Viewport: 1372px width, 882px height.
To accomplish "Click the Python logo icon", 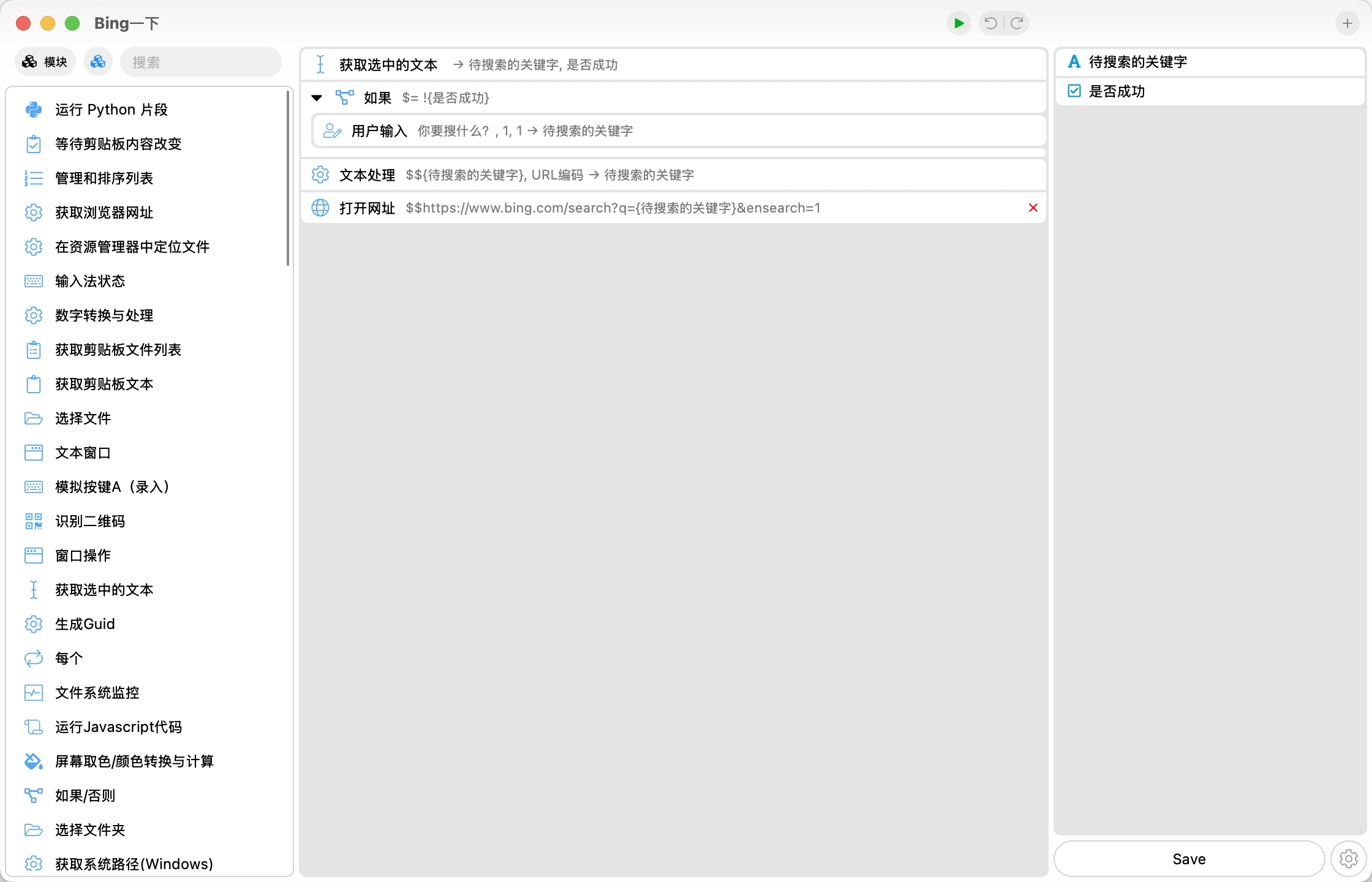I will pos(33,110).
